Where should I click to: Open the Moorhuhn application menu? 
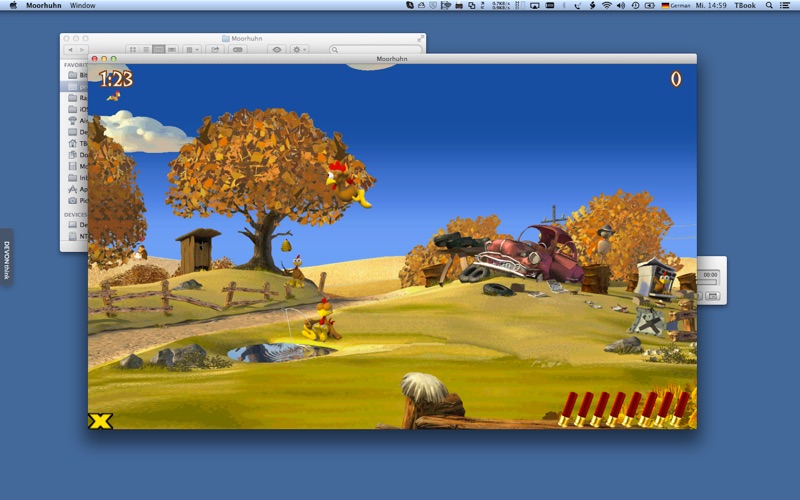point(43,5)
